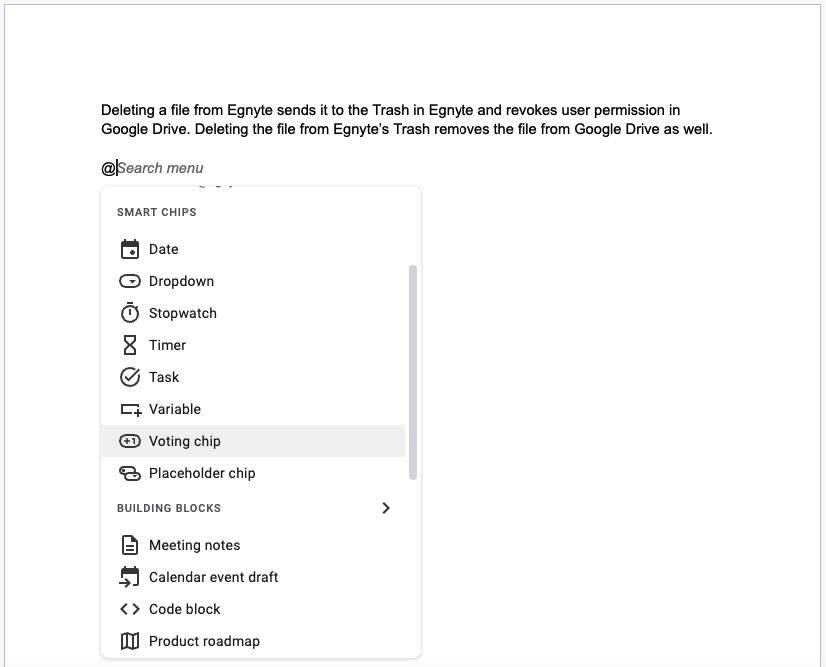Image resolution: width=826 pixels, height=667 pixels.
Task: Click the @ Search menu field
Action: (153, 168)
